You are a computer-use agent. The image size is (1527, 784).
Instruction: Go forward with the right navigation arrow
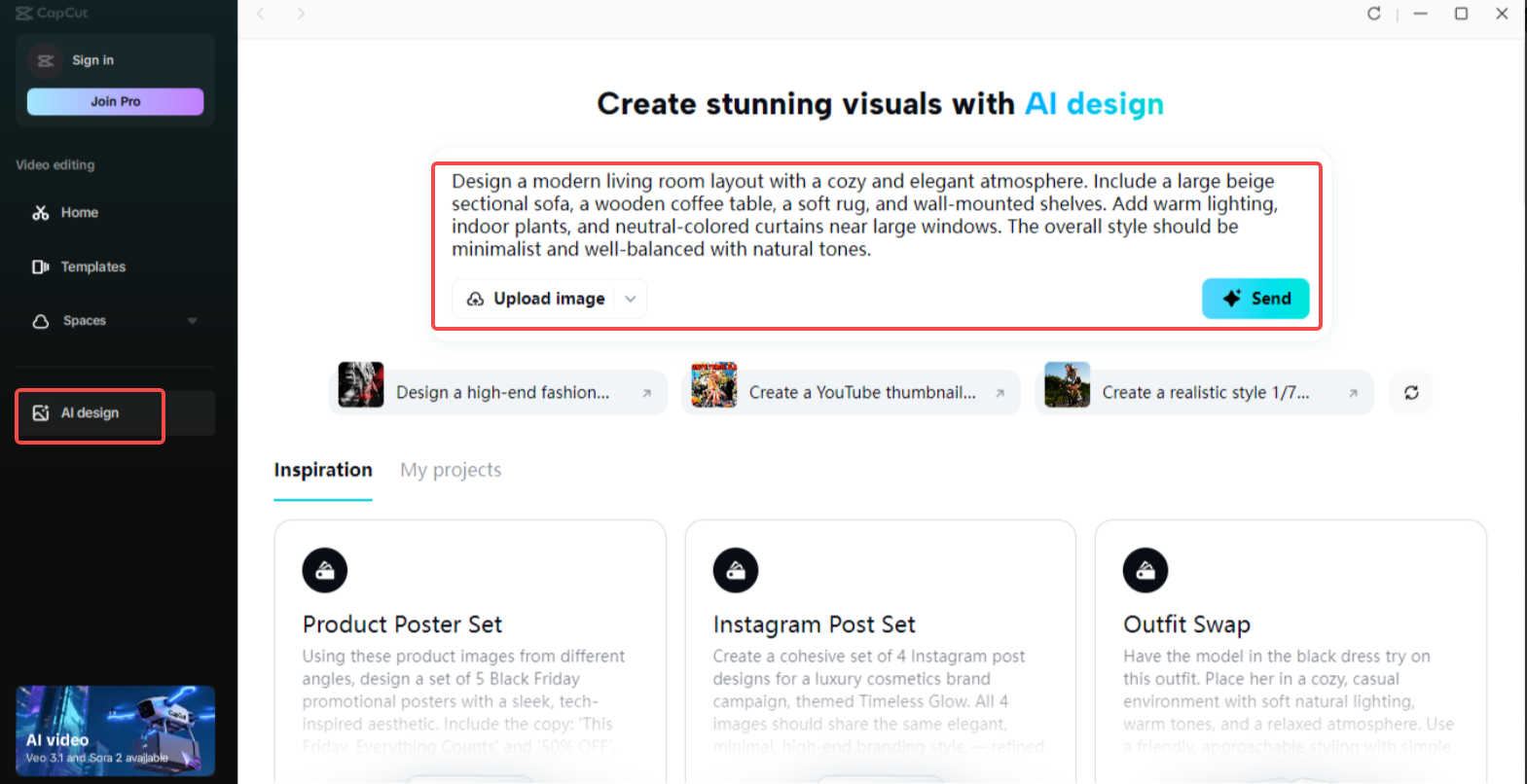(x=301, y=14)
